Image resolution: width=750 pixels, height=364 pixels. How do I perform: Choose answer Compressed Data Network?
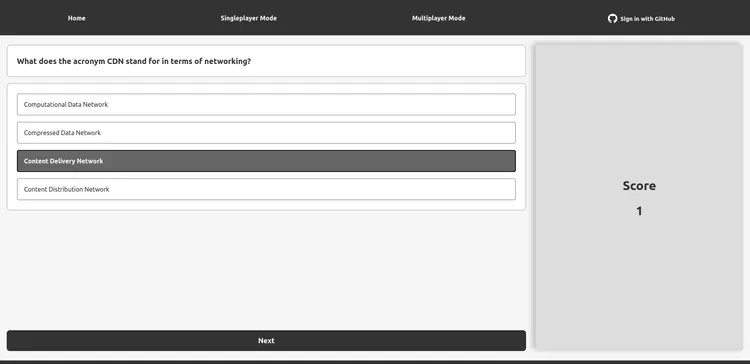pos(266,132)
